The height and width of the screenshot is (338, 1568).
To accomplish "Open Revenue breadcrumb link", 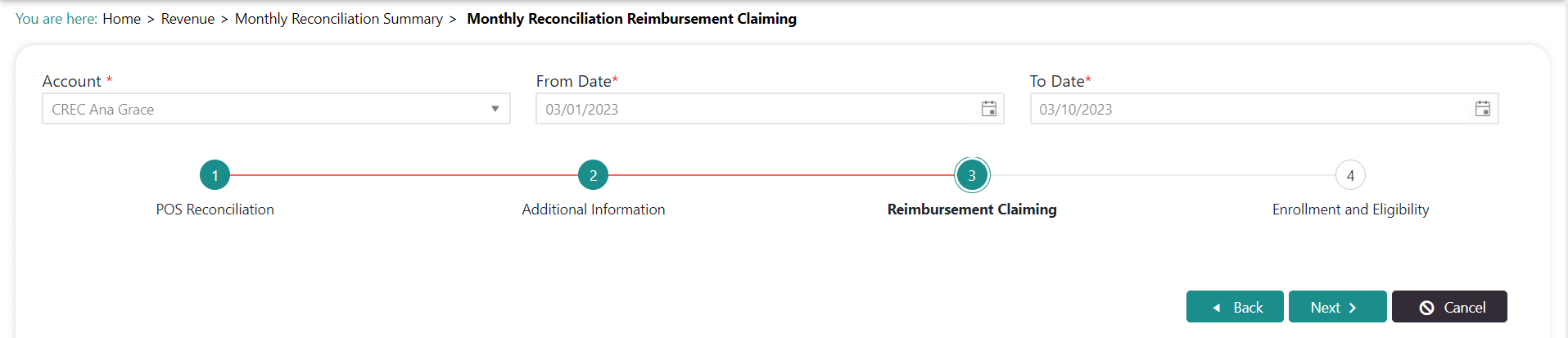I will point(188,19).
